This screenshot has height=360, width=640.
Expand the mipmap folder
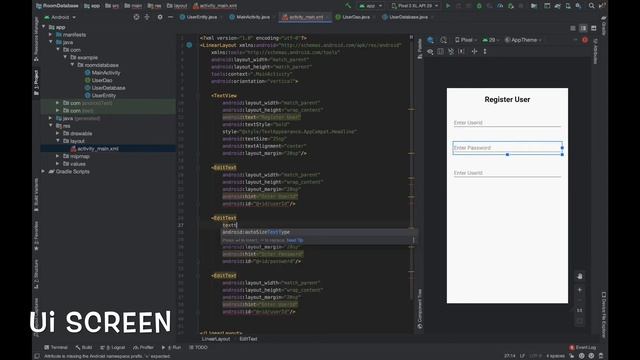[58, 156]
